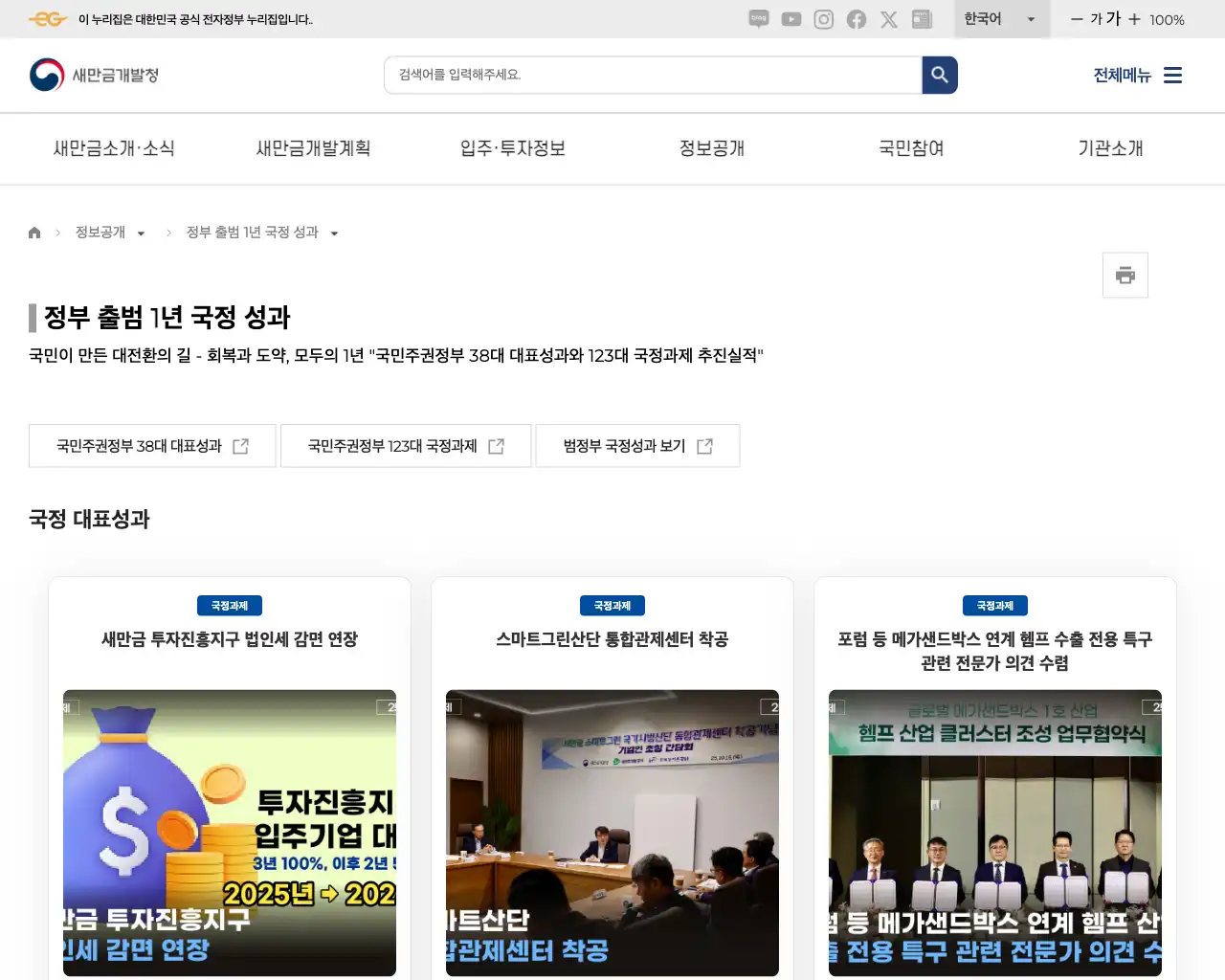Open the 한국어 language dropdown

click(x=1001, y=19)
